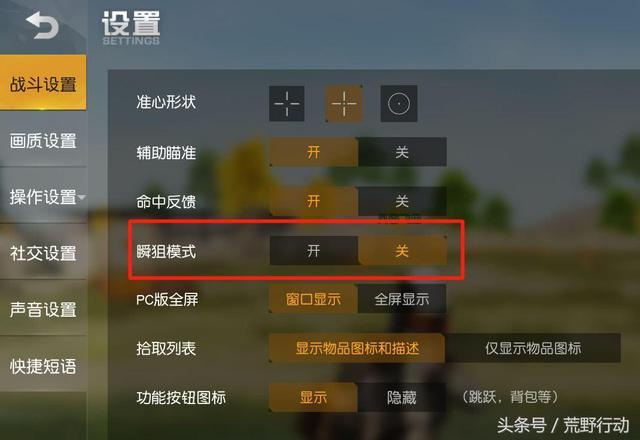Select 仅显示物品图标 pickup list option
Image resolution: width=640 pixels, height=440 pixels.
533,348
